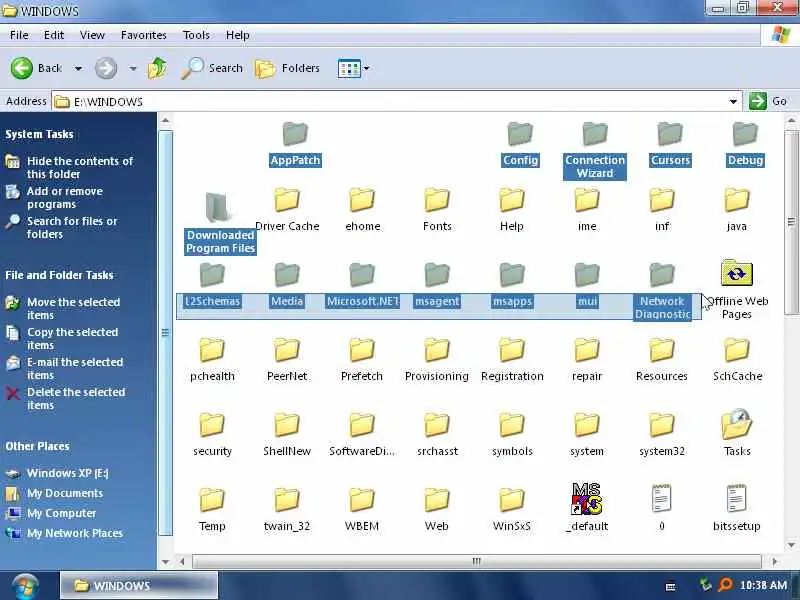This screenshot has width=800, height=600.
Task: Select the Fonts folder
Action: click(437, 210)
